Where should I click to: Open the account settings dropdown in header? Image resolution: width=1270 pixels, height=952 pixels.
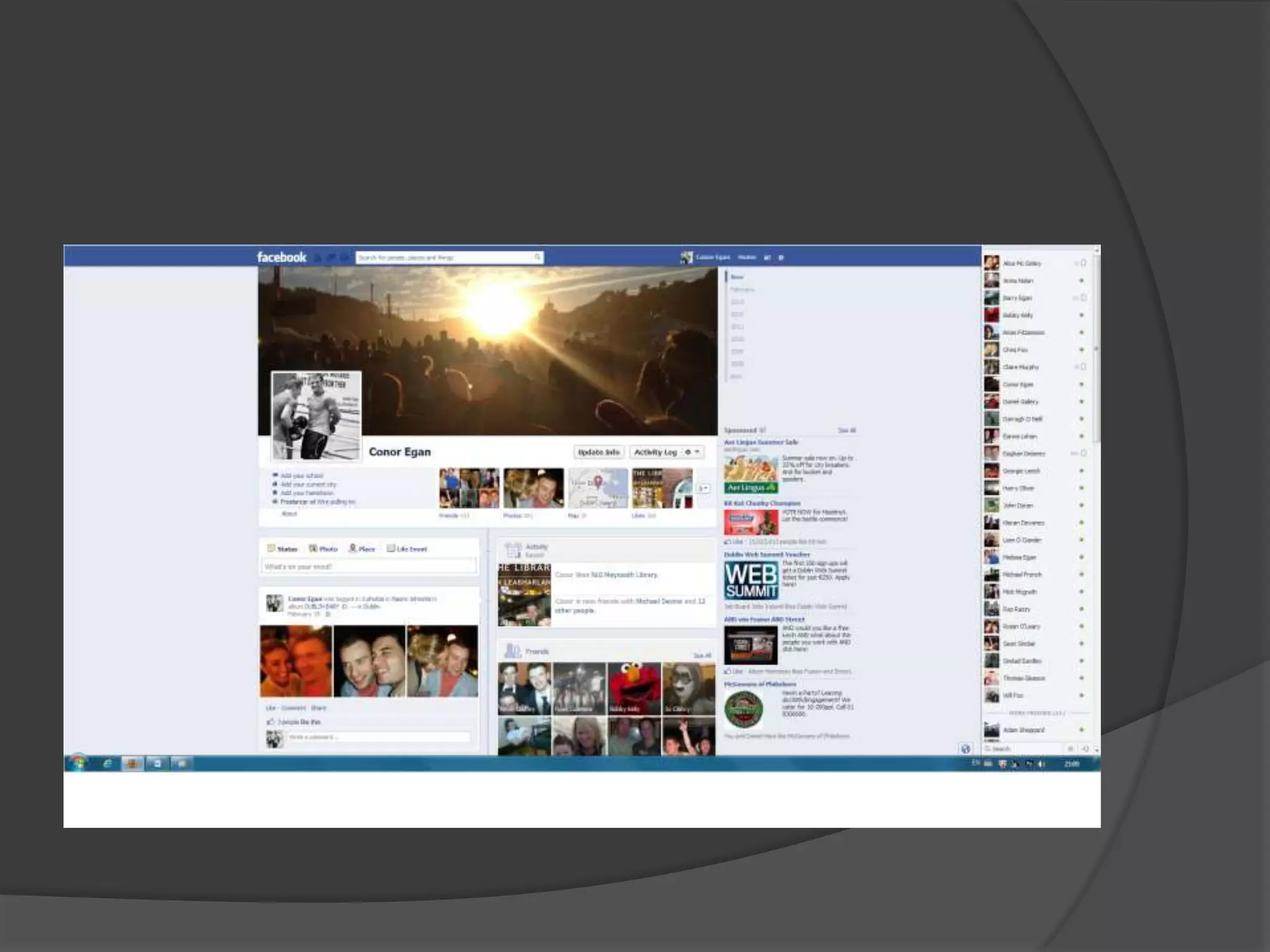pos(781,257)
